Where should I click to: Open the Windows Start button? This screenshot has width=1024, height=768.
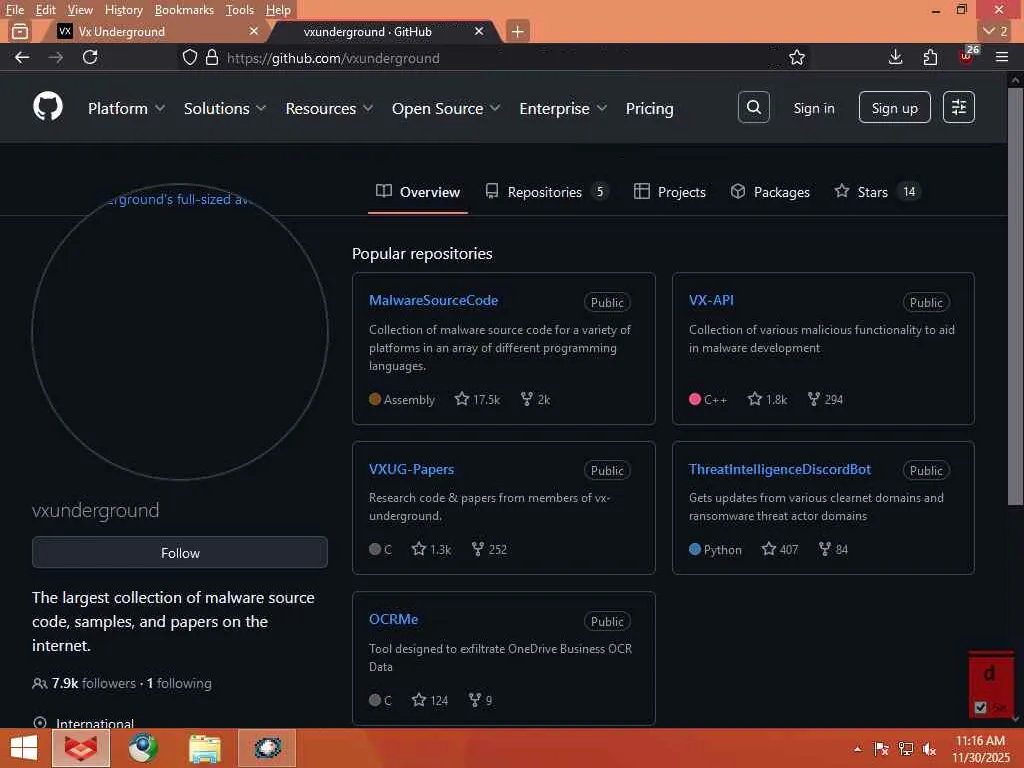24,748
